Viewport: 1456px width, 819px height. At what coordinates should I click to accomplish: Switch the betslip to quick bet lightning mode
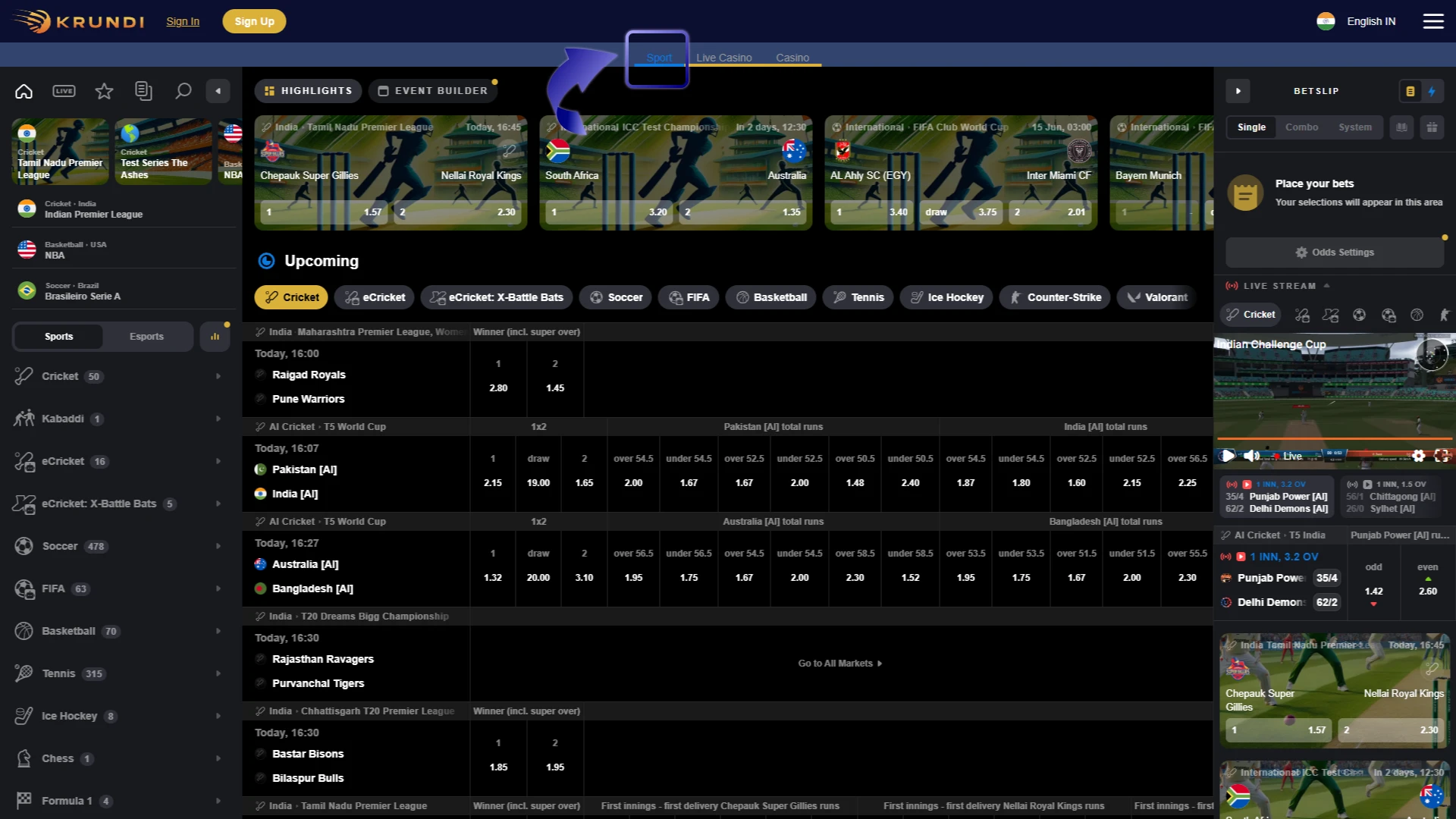[x=1432, y=91]
